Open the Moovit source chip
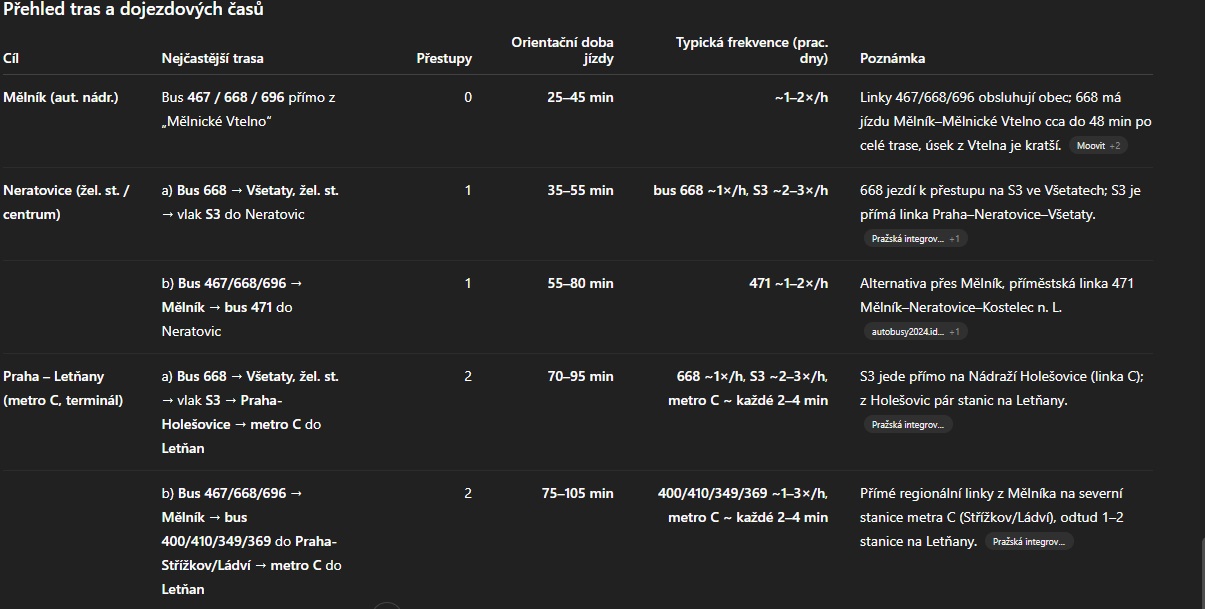1205x609 pixels. click(1098, 146)
